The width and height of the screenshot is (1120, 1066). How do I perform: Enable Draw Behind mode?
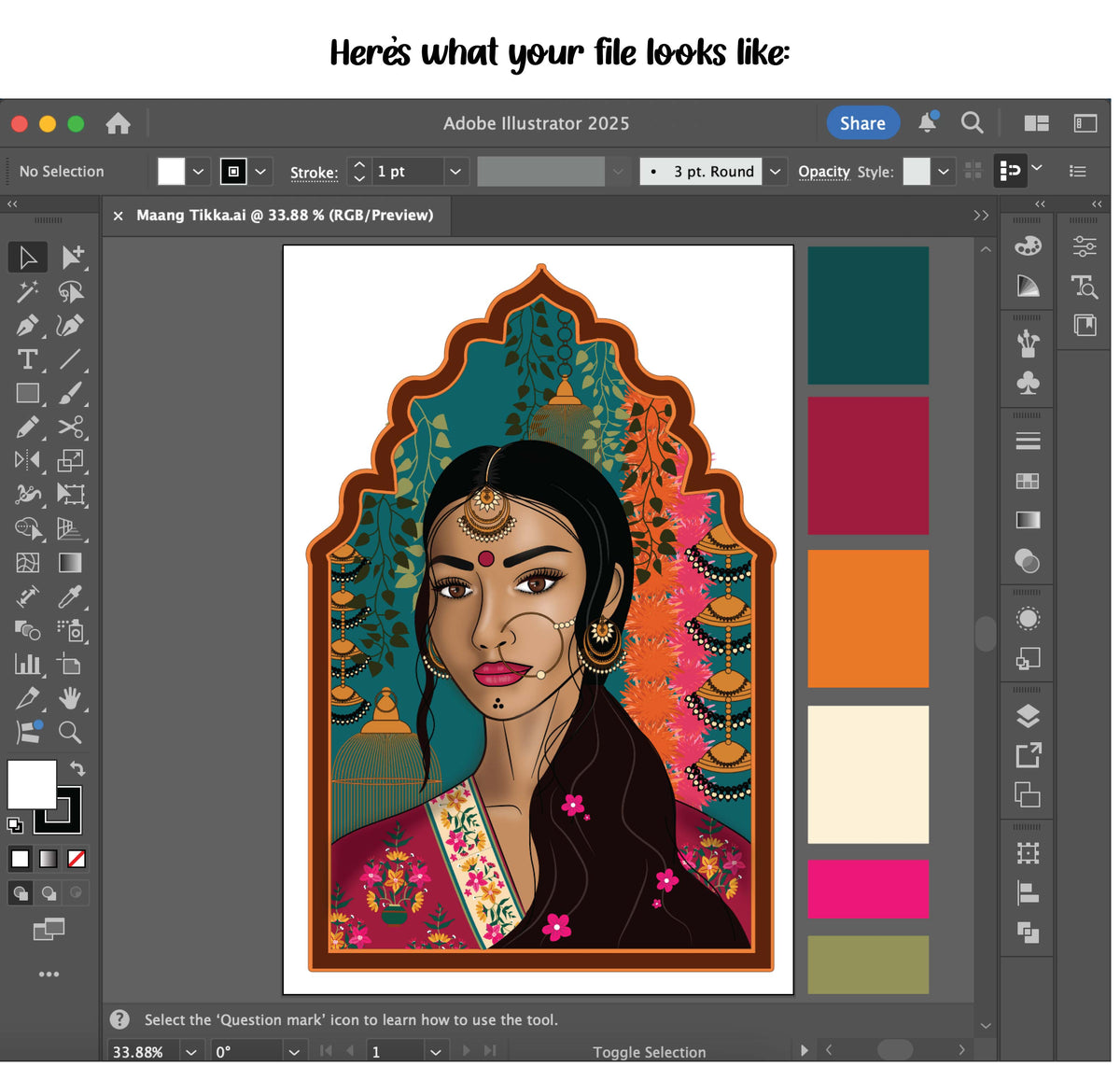49,893
